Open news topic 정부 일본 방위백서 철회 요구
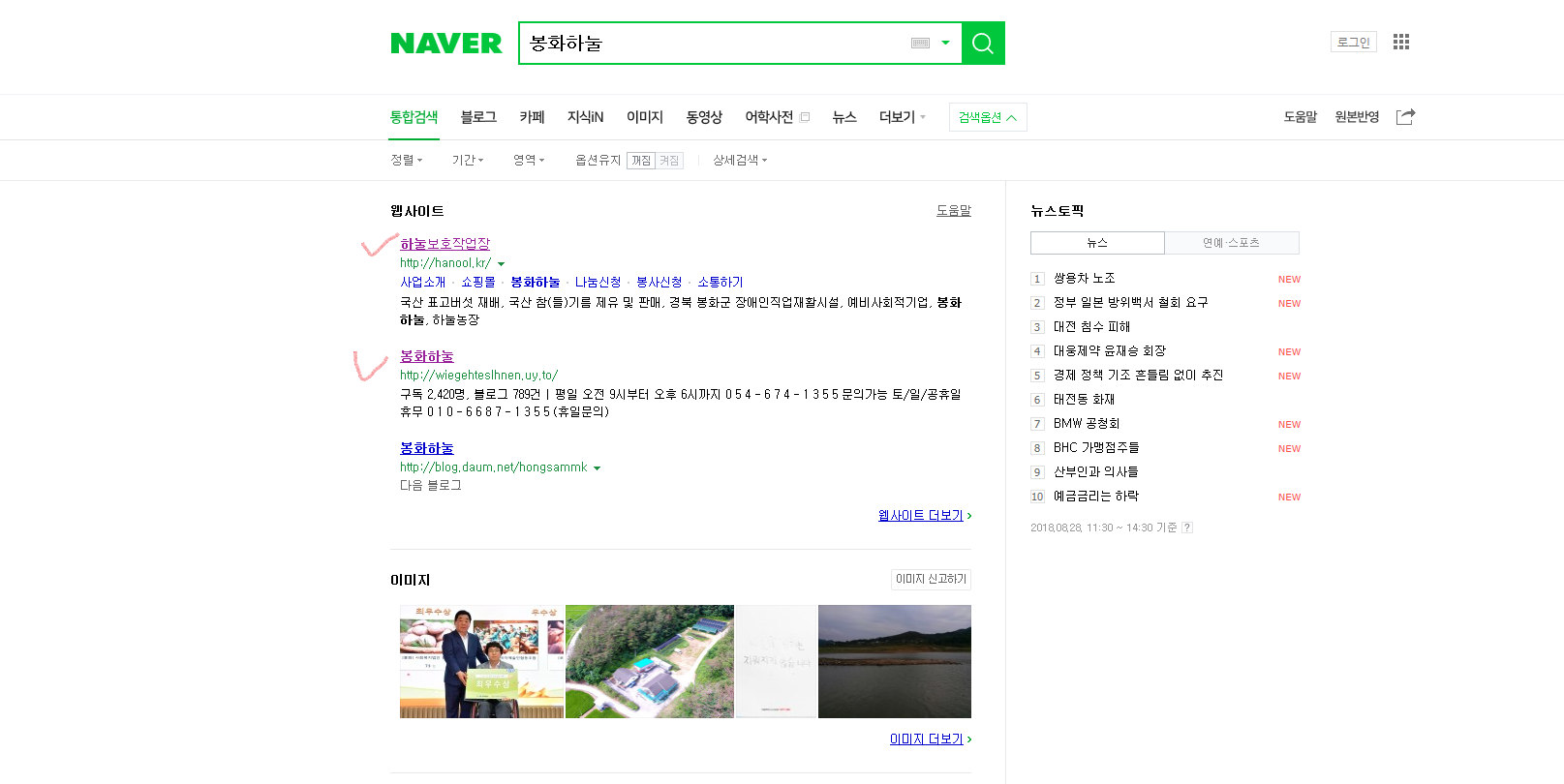The height and width of the screenshot is (784, 1564). tap(1130, 303)
